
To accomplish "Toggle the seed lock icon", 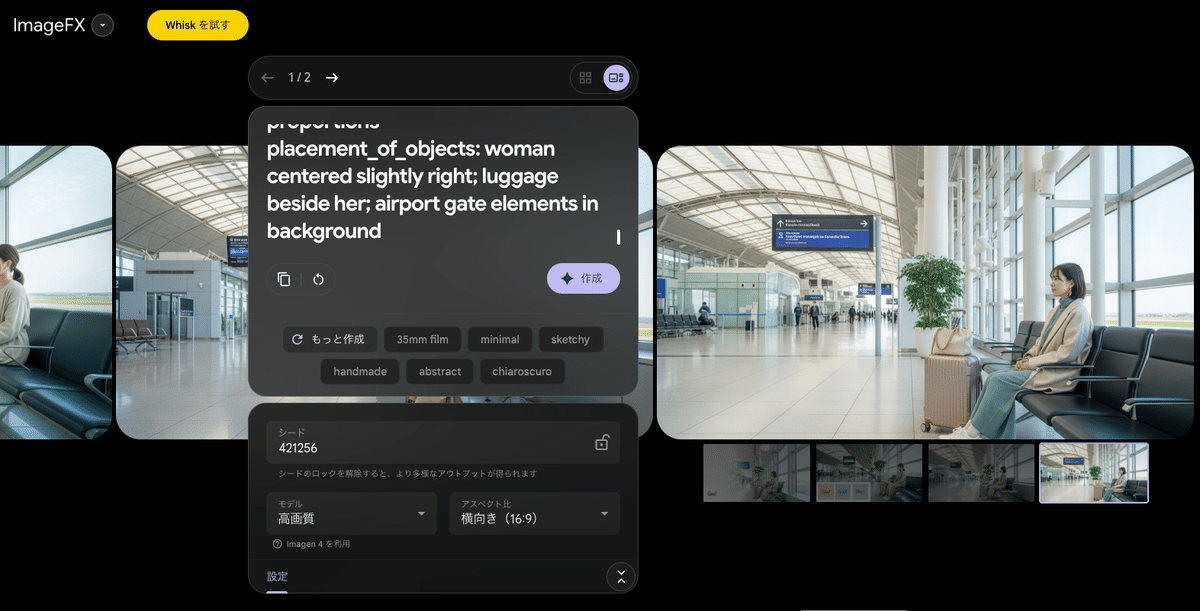I will tap(602, 442).
